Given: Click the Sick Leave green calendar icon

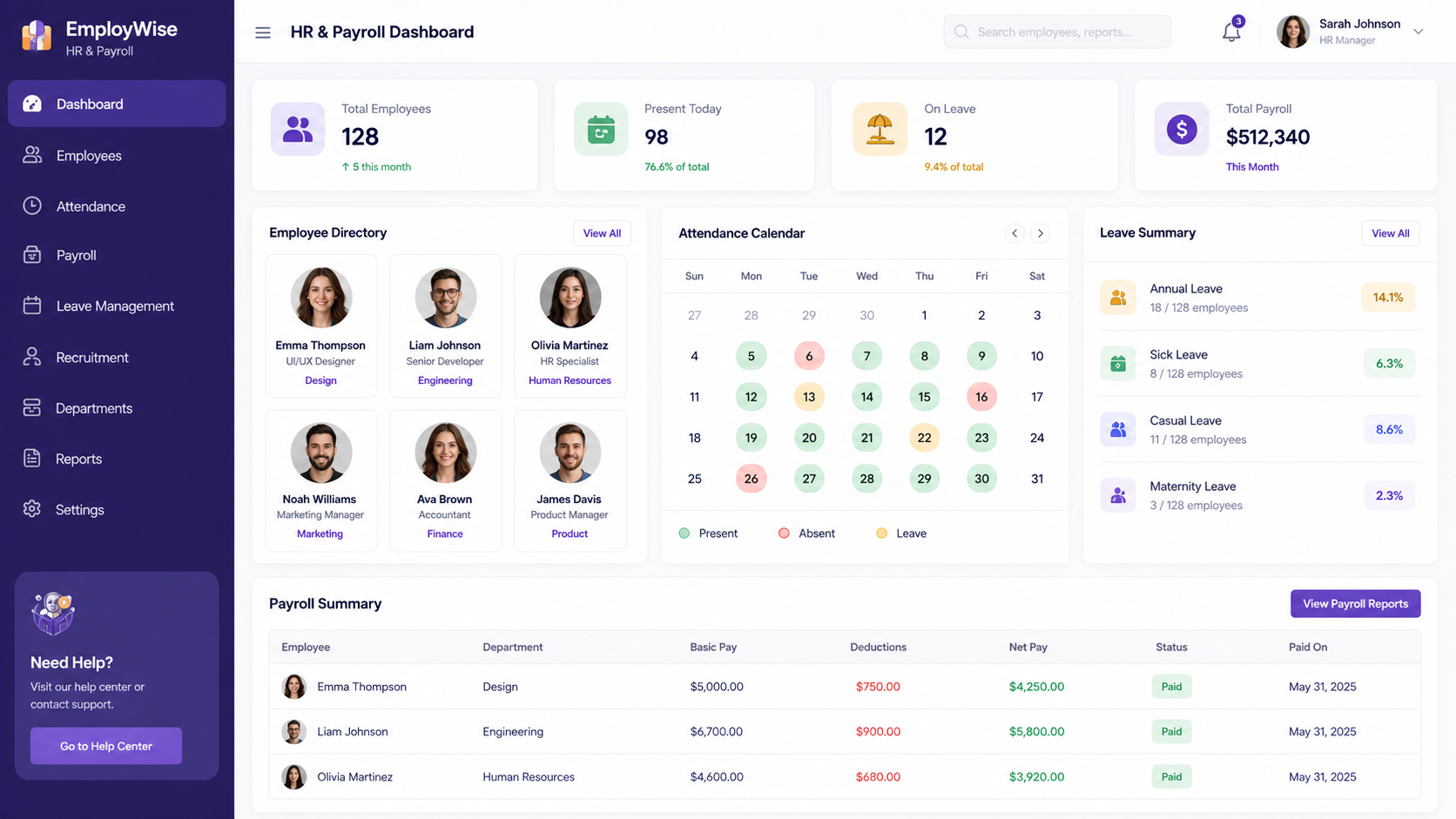Looking at the screenshot, I should click(x=1118, y=364).
